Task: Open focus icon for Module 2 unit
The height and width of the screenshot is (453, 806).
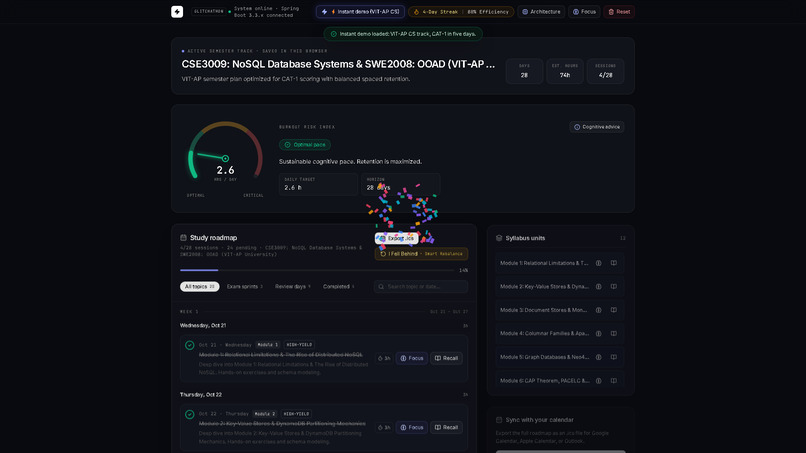Action: click(x=598, y=286)
